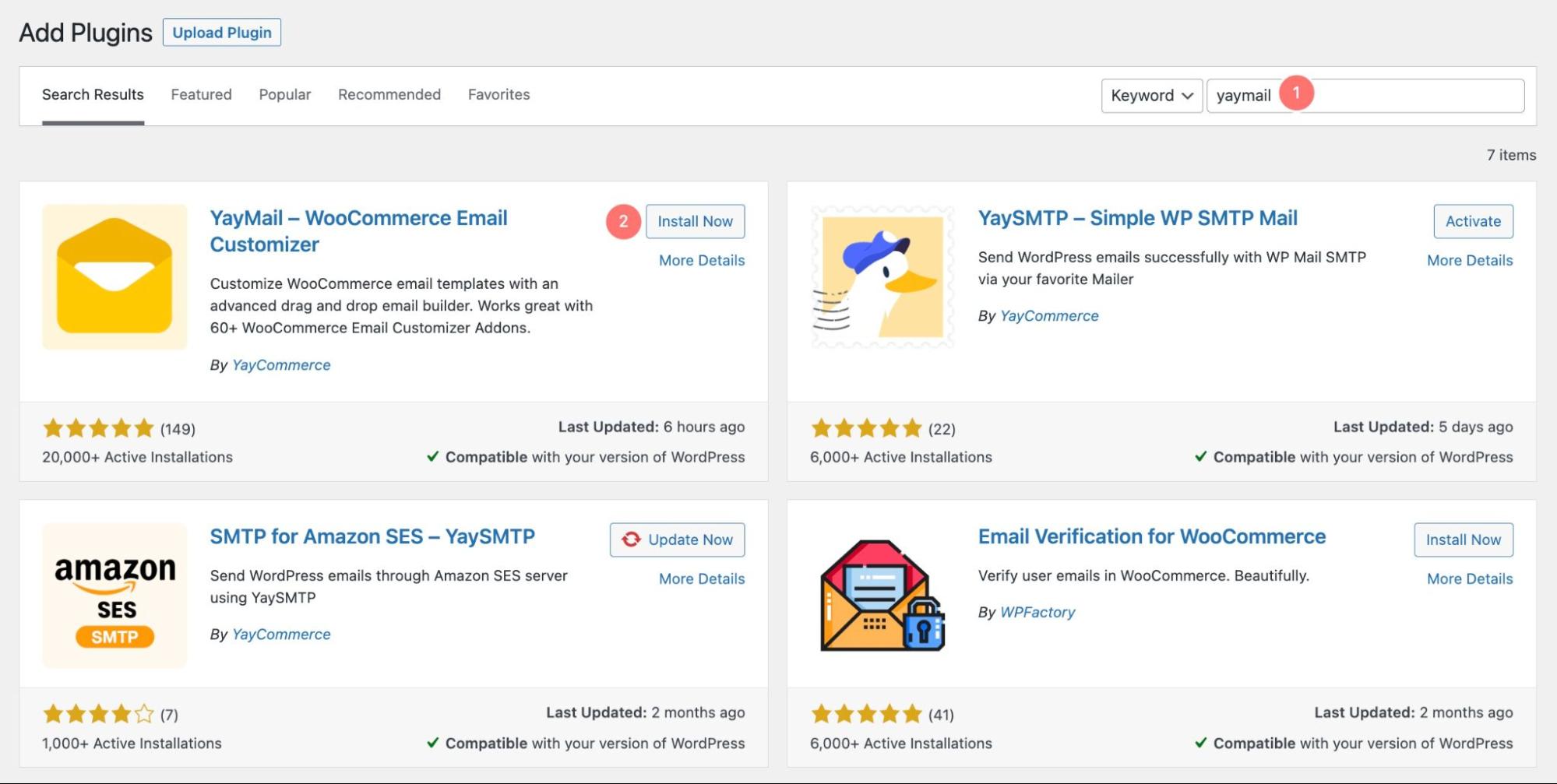Open the YayMail – WooCommerce Email Customizer title
This screenshot has height=784, width=1557.
tap(358, 231)
